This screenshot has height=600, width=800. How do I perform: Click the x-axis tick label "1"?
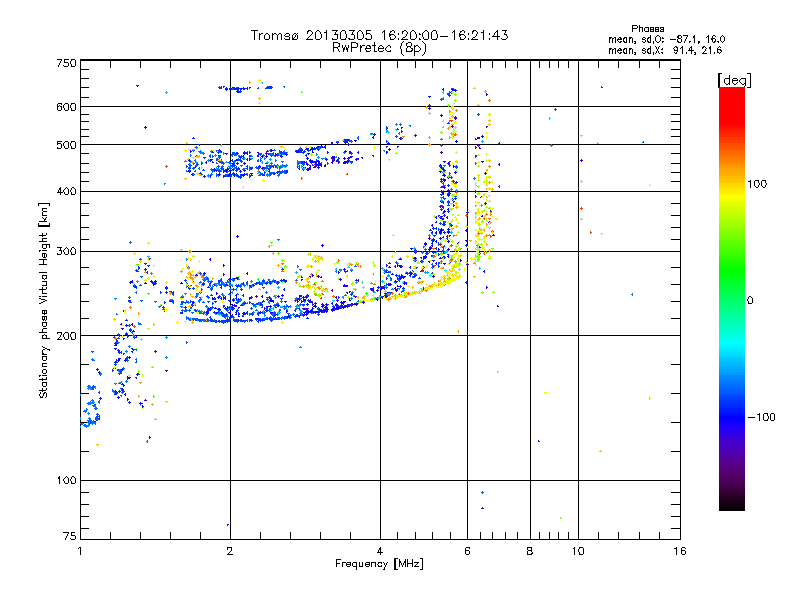pos(80,551)
